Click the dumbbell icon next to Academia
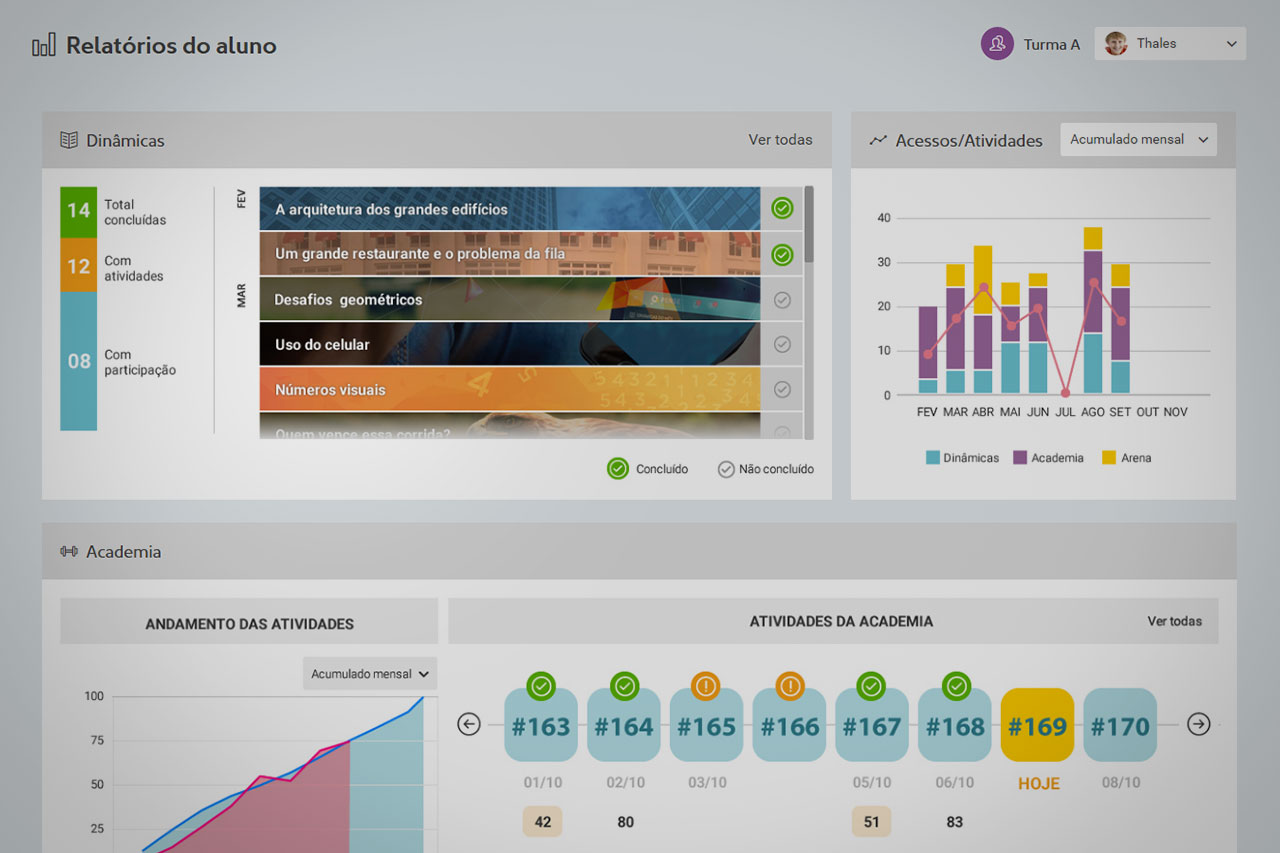Screen dimensions: 1280x853 [69, 551]
